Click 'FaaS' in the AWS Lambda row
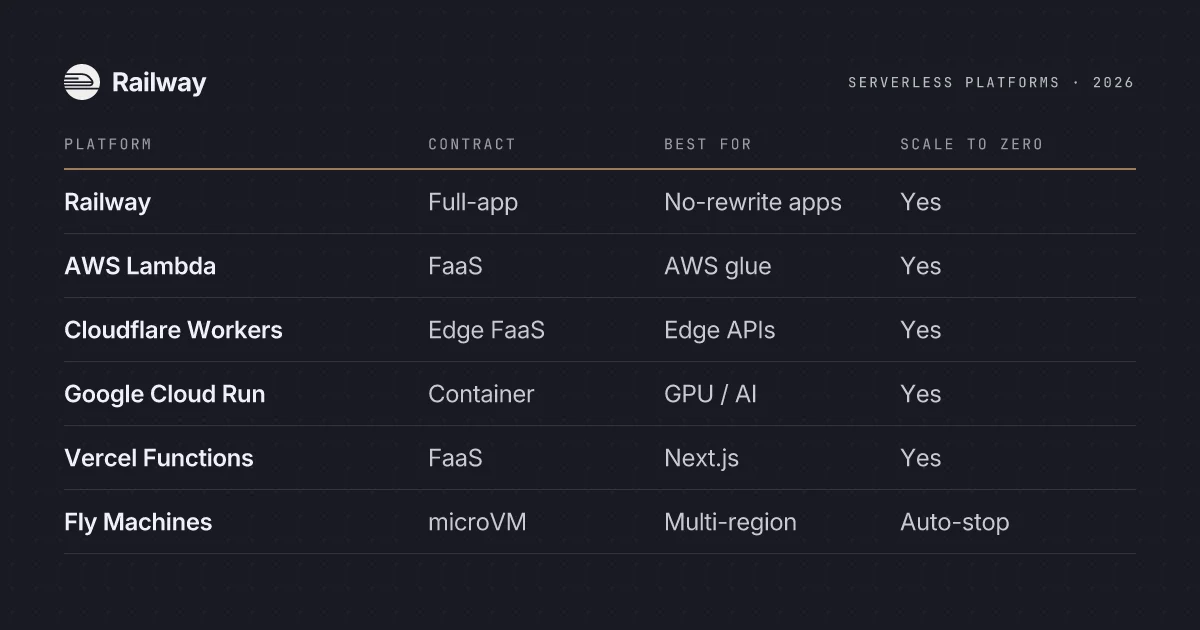The image size is (1200, 630). point(455,266)
